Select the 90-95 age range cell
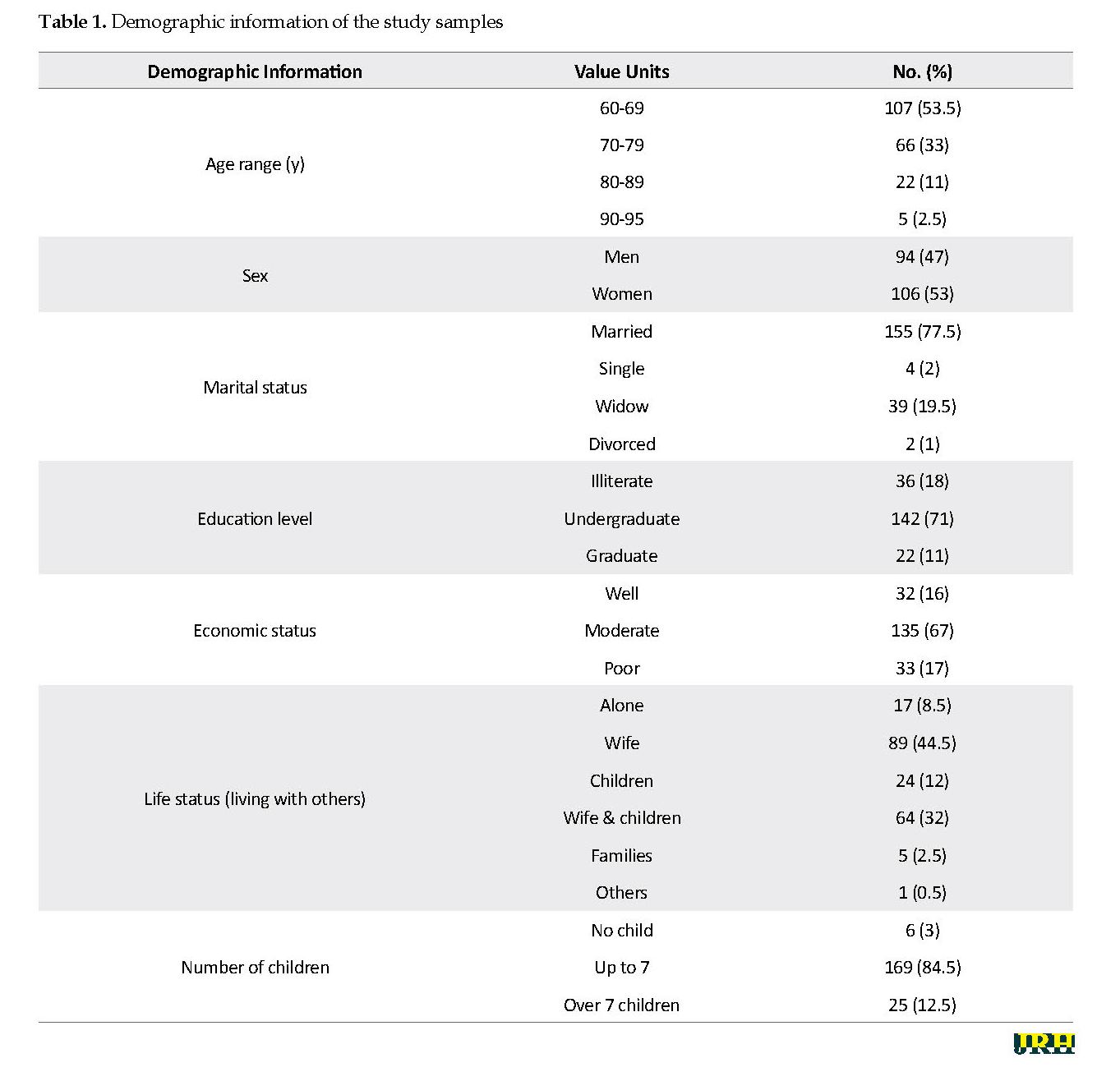This screenshot has height=1081, width=1120. point(621,218)
